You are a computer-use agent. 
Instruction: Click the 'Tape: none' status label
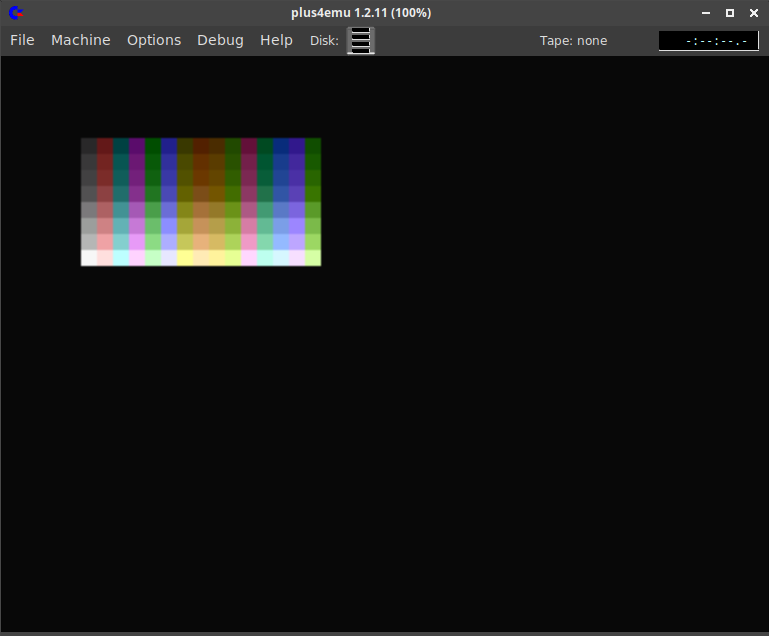coord(573,41)
